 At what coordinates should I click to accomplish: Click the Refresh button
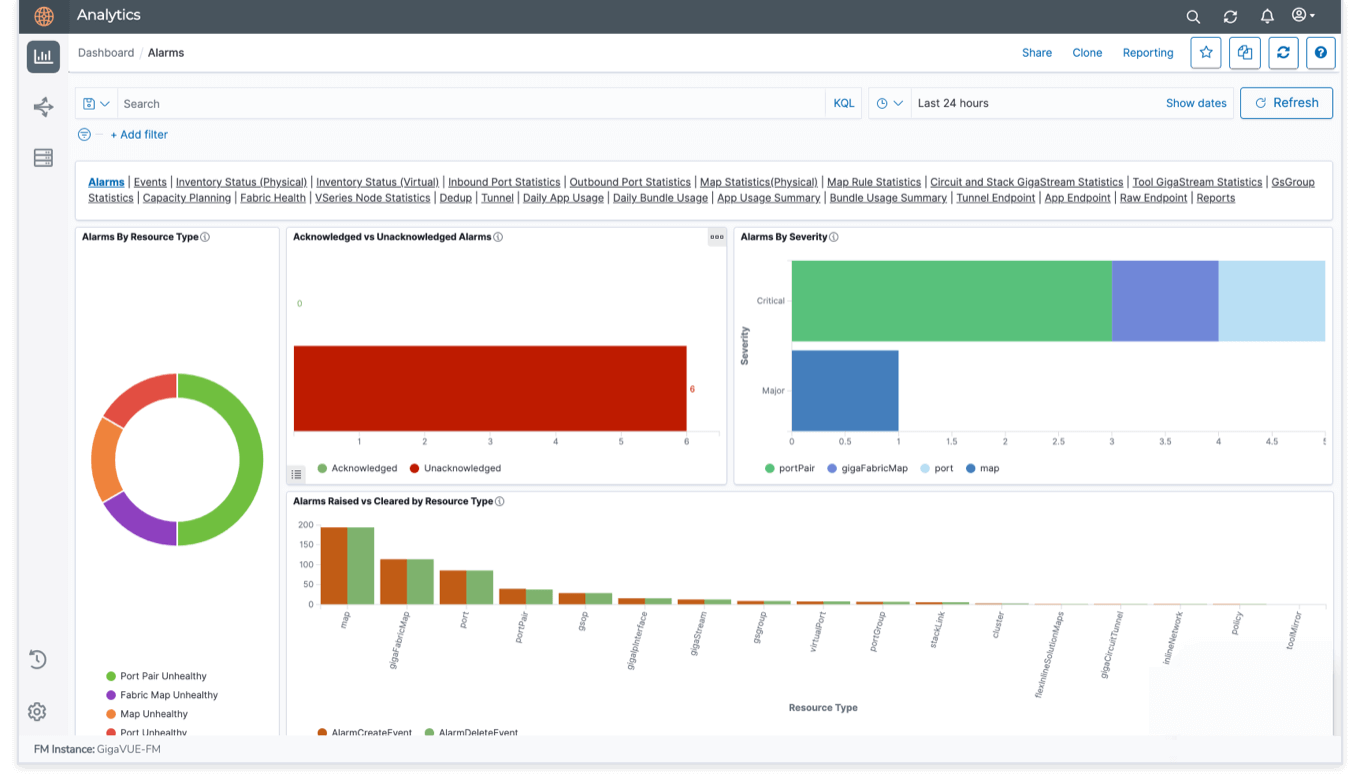pos(1286,103)
